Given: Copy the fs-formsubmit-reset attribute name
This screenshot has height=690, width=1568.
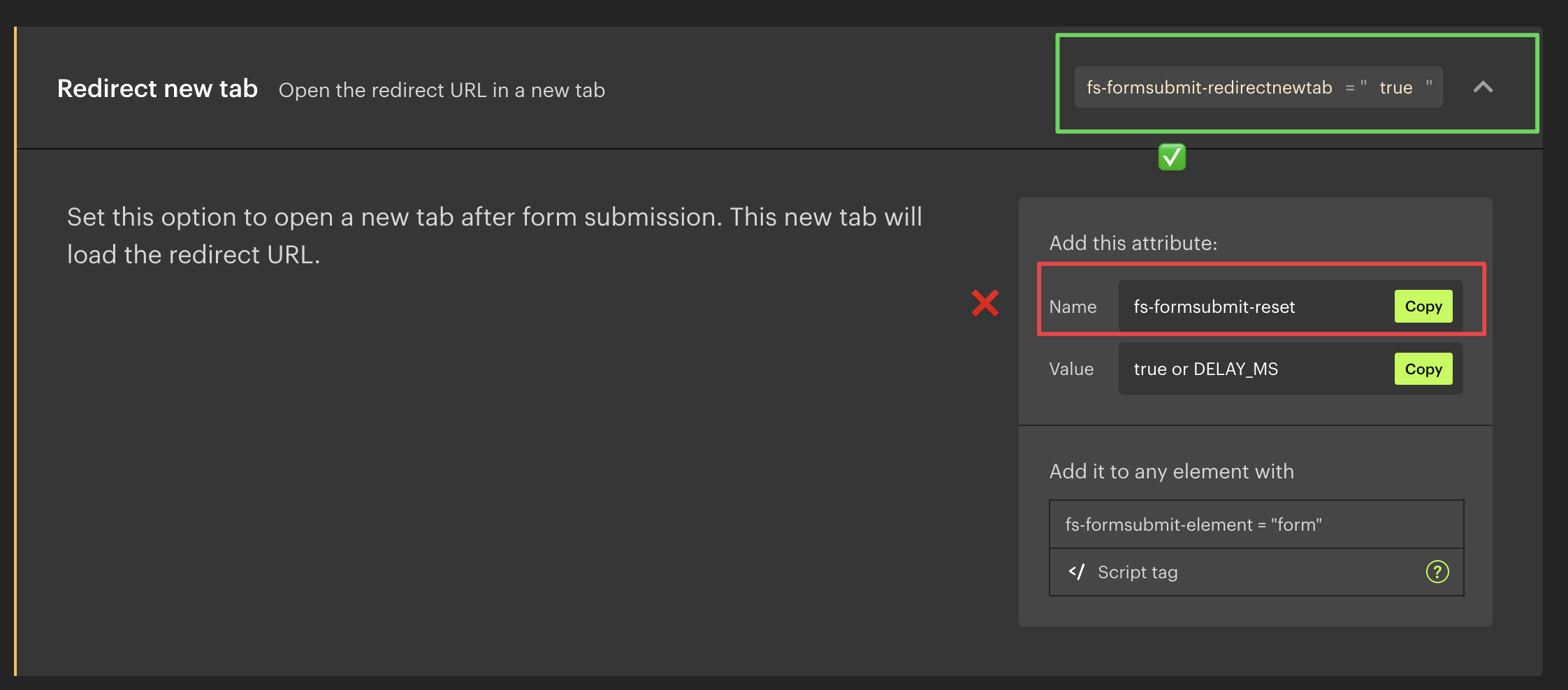Looking at the screenshot, I should (x=1423, y=307).
